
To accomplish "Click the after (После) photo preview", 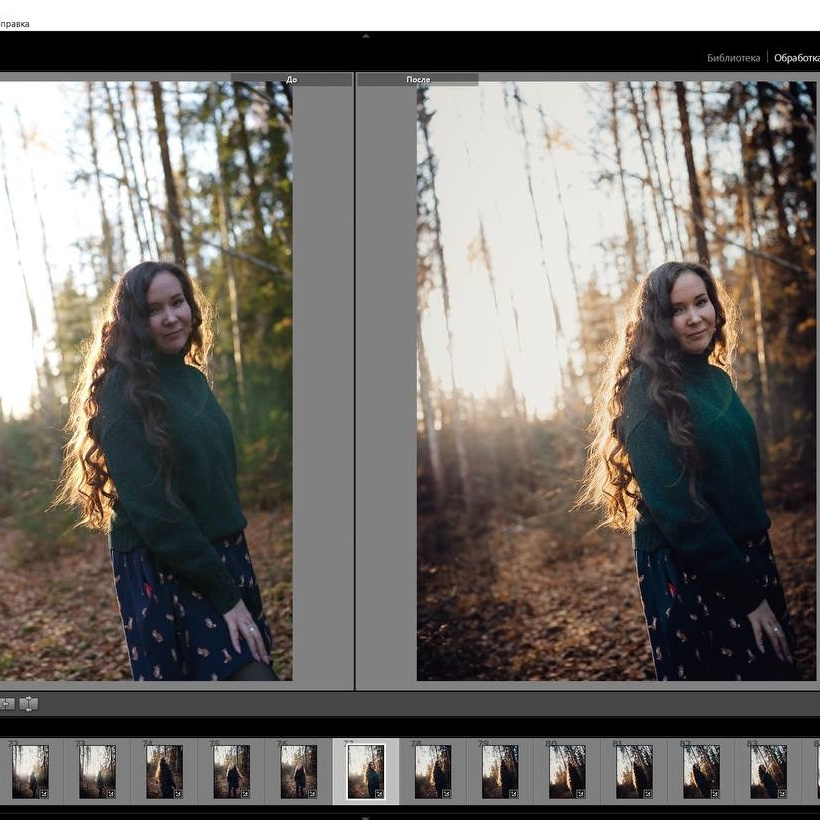I will [x=615, y=380].
